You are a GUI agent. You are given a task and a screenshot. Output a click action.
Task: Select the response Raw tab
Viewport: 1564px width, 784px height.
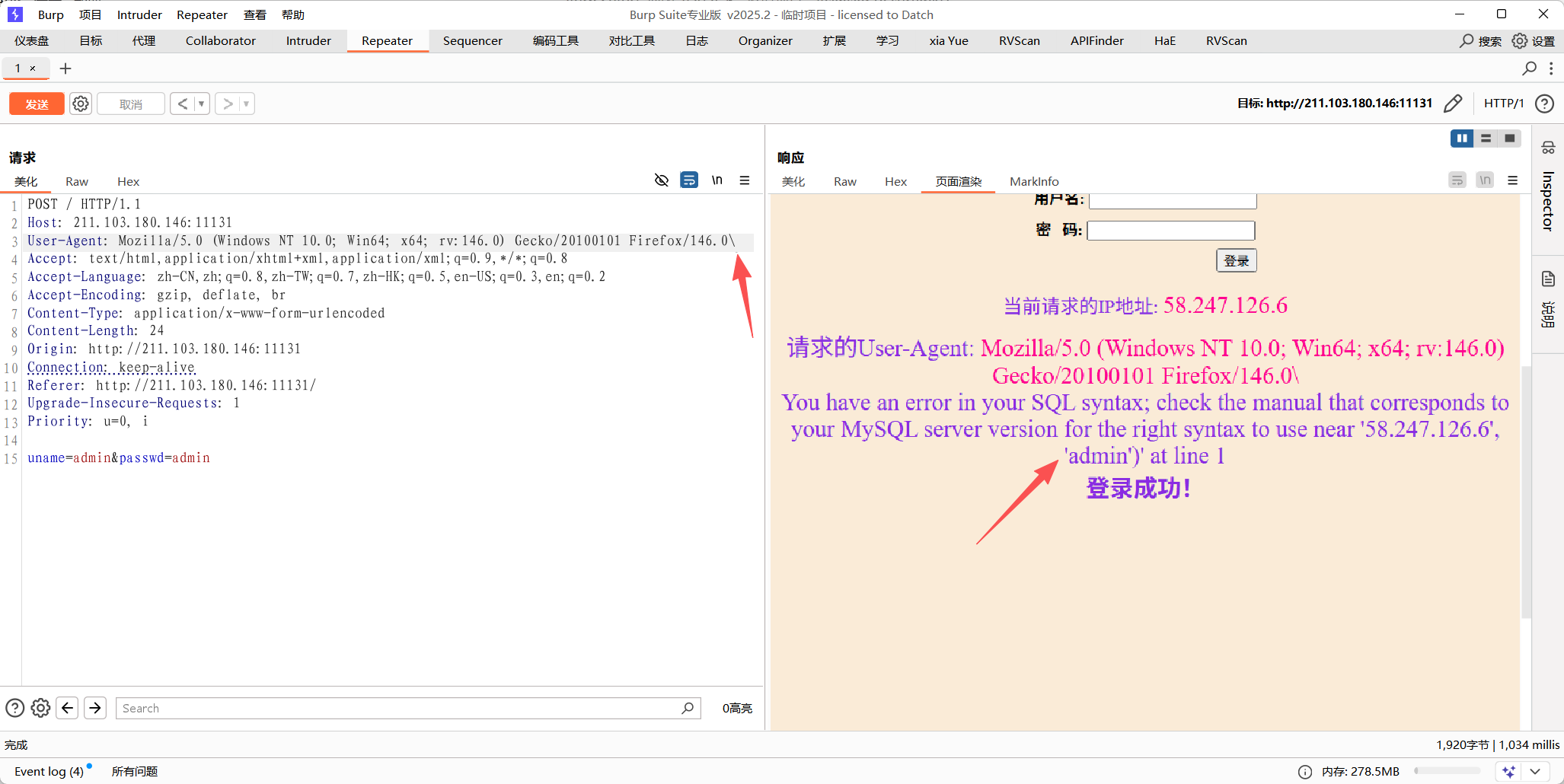(844, 182)
